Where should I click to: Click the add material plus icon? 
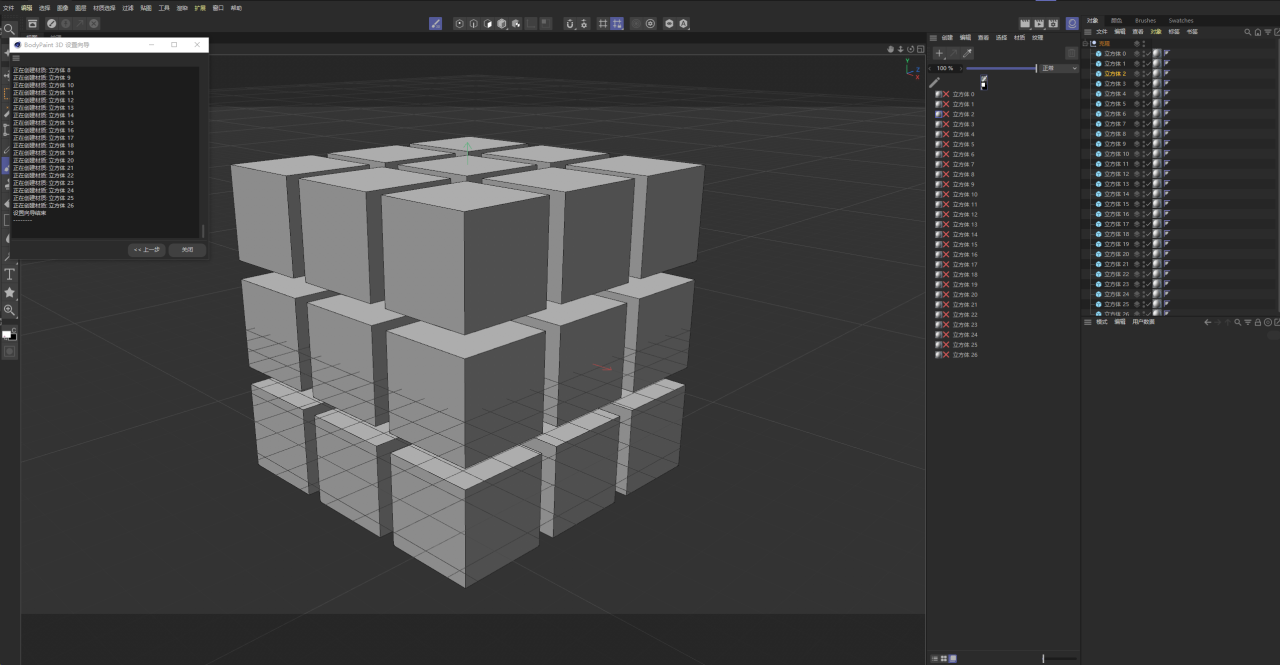[939, 52]
